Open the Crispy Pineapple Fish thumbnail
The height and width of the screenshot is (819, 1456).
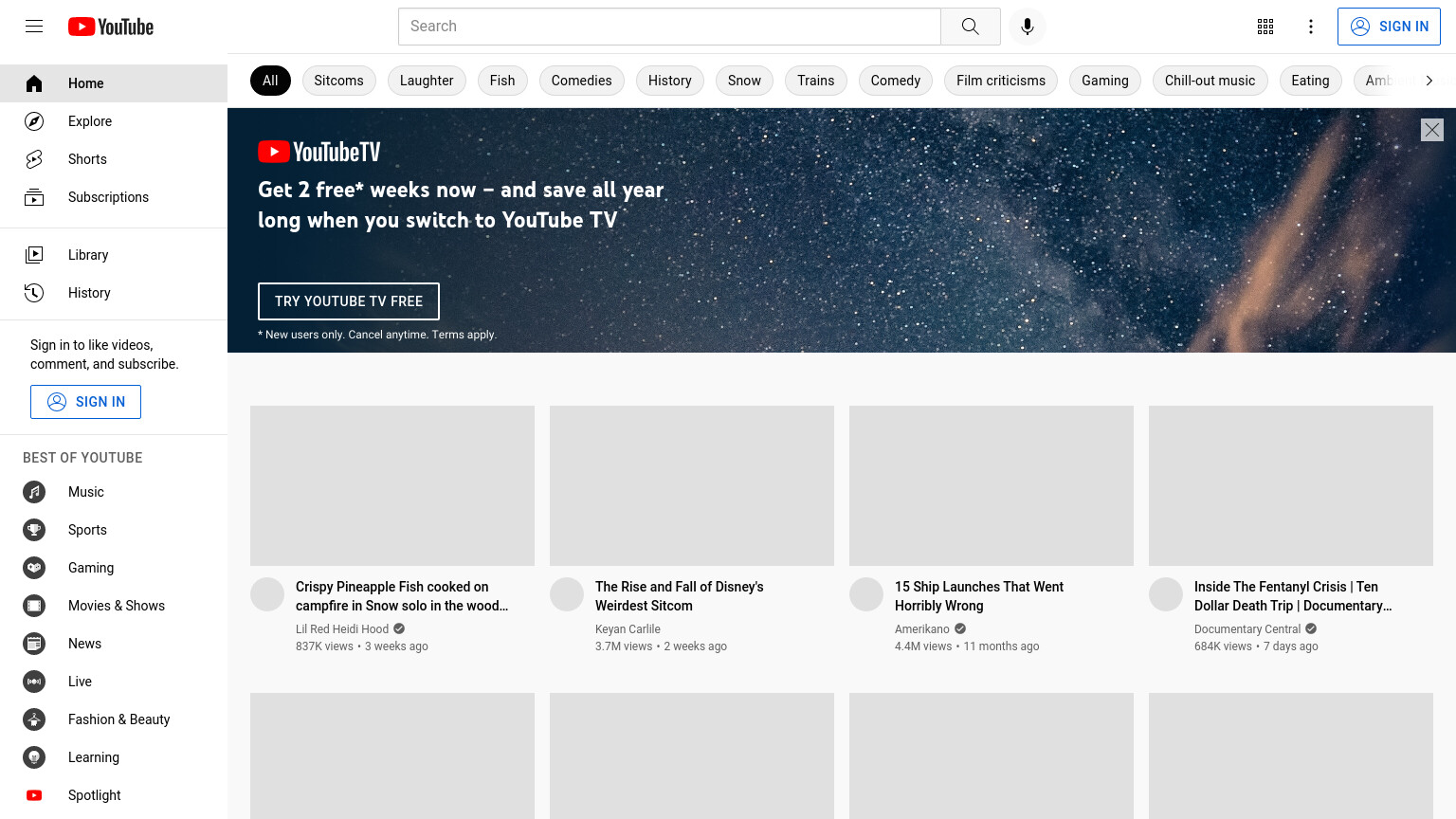(x=392, y=486)
